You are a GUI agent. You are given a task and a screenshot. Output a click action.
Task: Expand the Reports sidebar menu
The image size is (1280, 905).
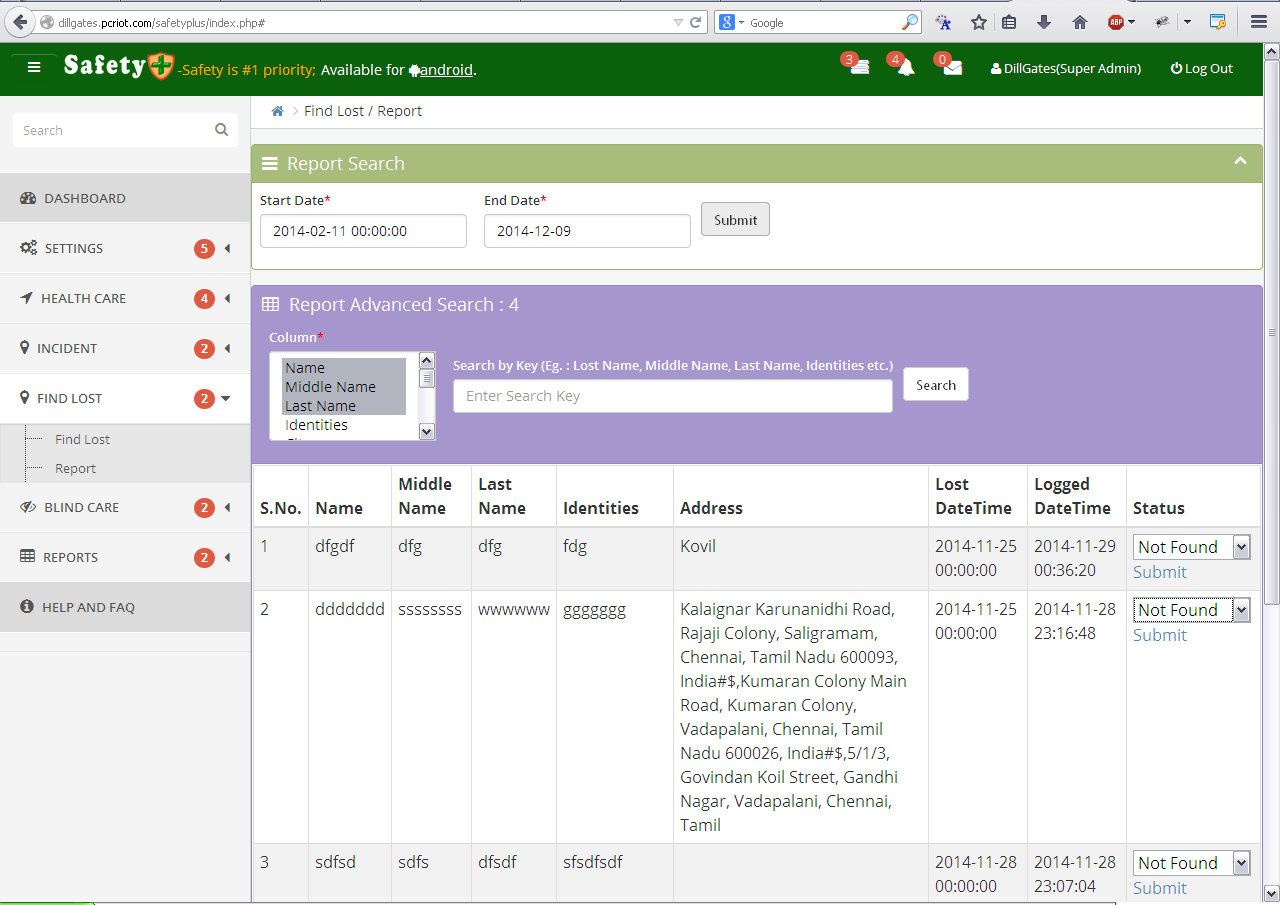(125, 557)
